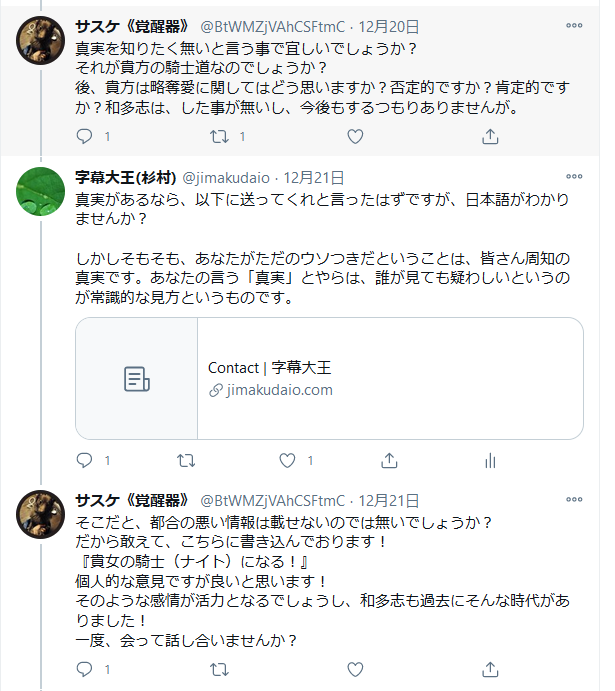Like the first サスケ tweet
Image resolution: width=615 pixels, height=691 pixels.
tap(355, 135)
